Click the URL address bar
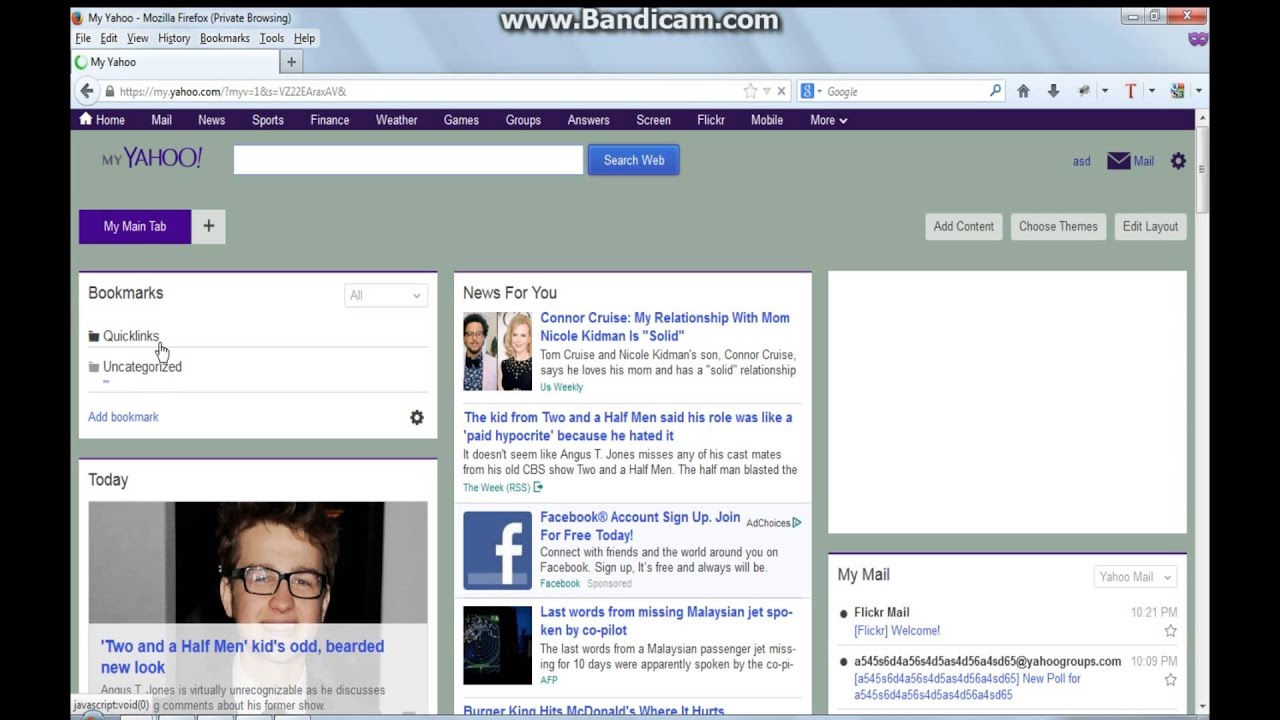 430,91
